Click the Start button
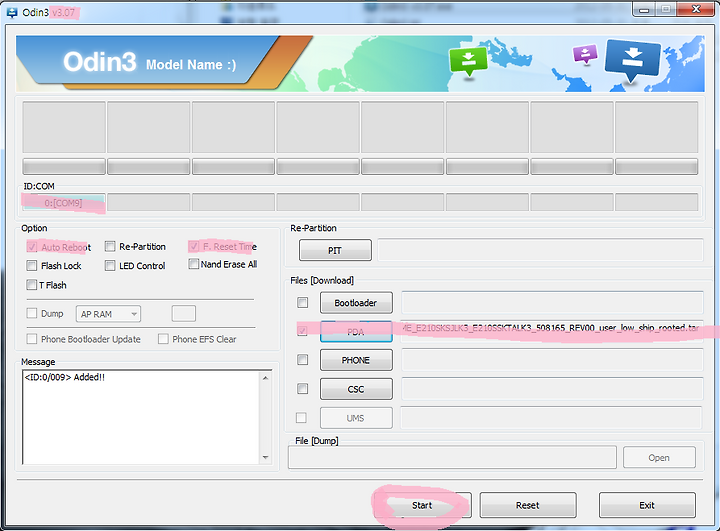720x531 pixels. 422,505
